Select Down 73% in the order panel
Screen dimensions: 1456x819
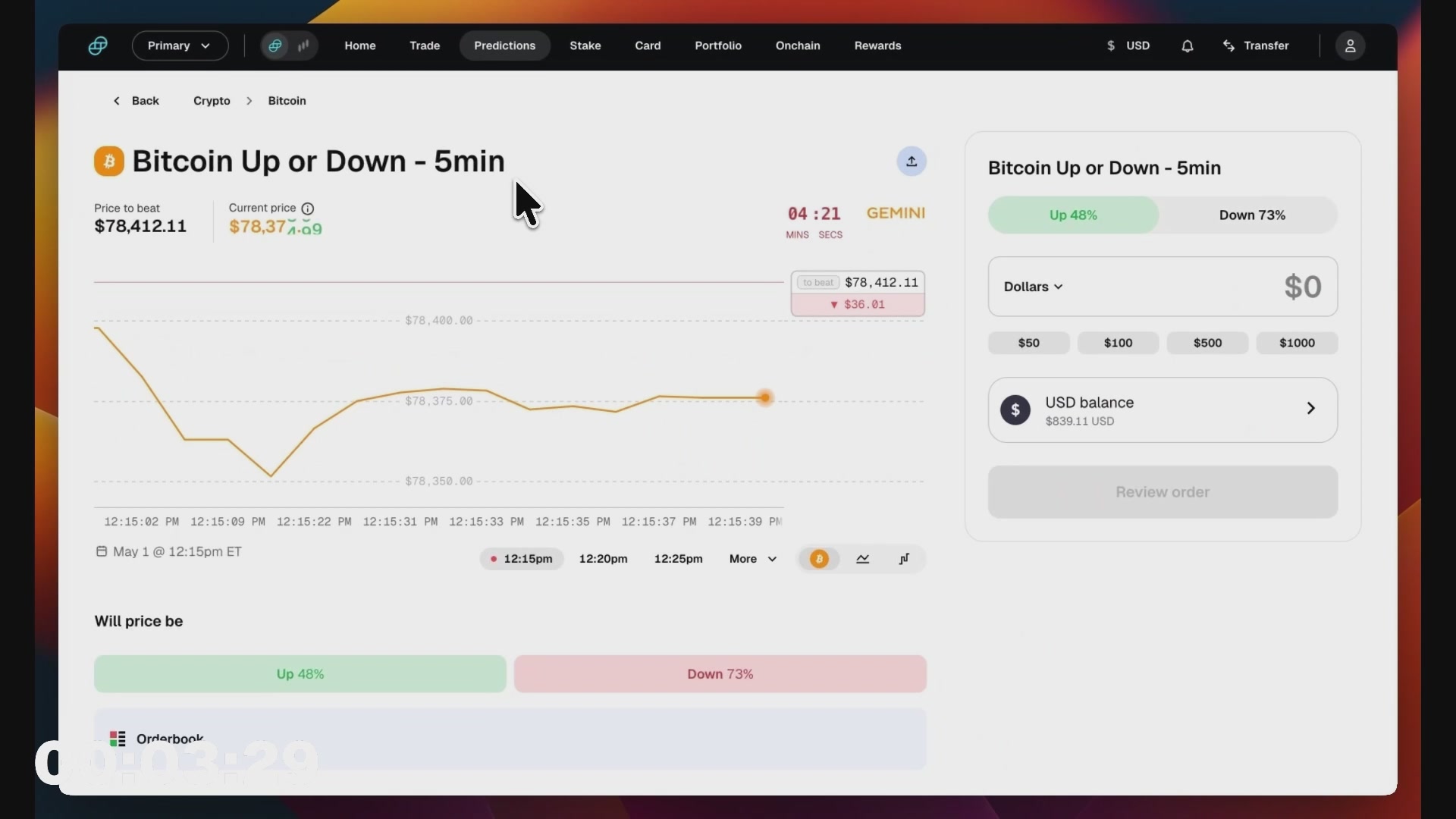tap(1252, 215)
